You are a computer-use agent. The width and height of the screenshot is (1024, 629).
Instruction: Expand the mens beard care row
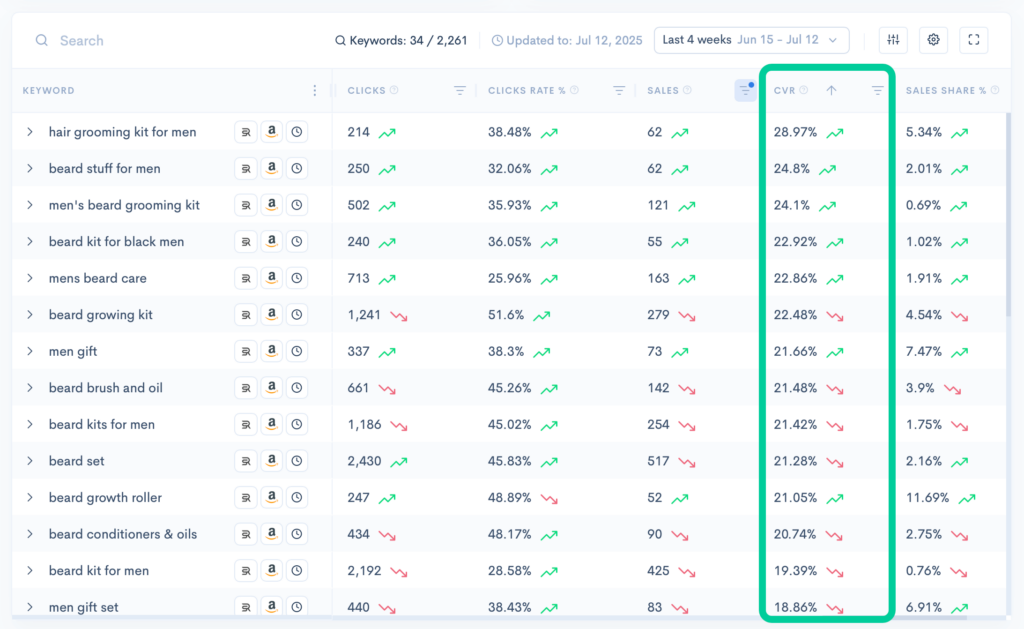pos(30,278)
